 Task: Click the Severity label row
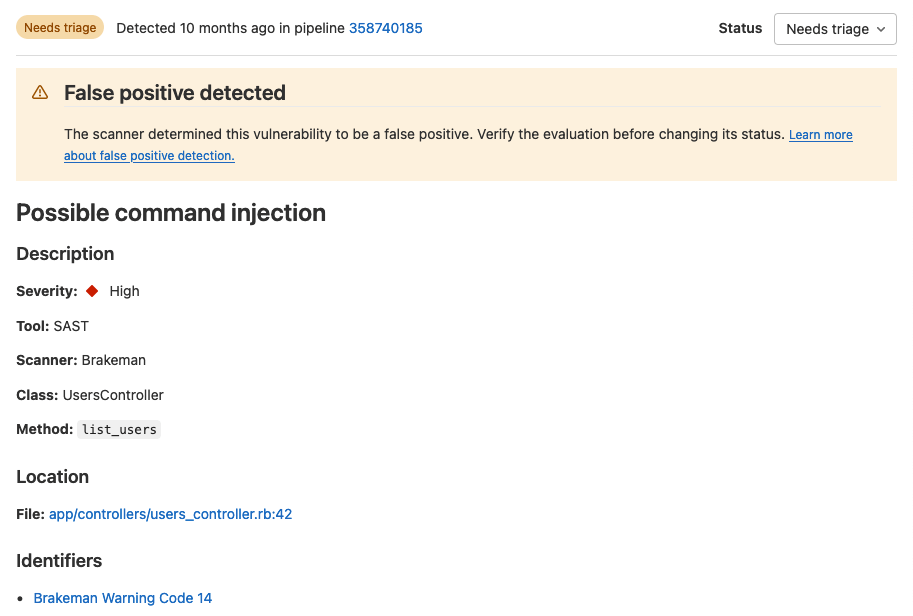[47, 290]
